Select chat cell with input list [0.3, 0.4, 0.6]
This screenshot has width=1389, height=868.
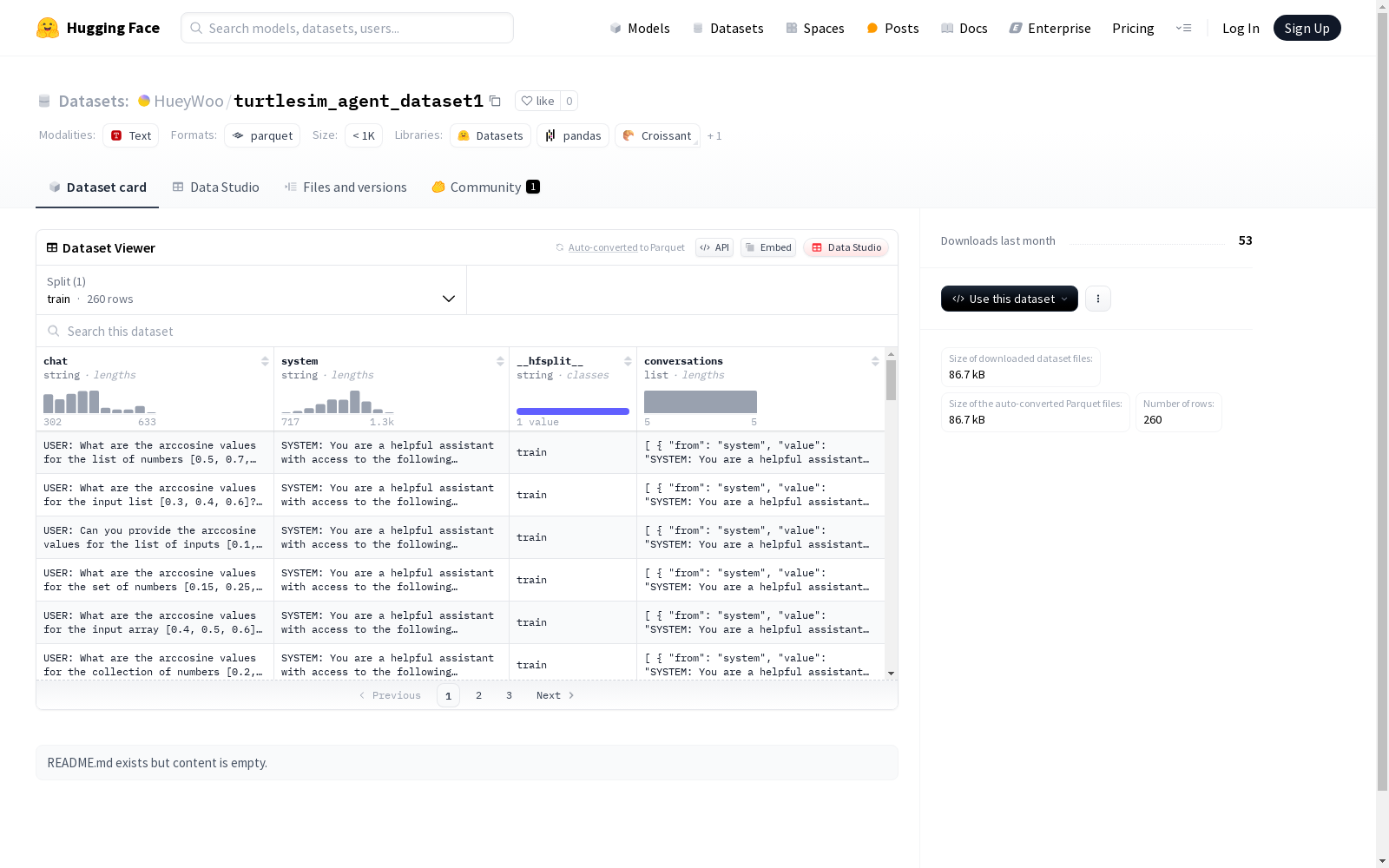pos(155,495)
